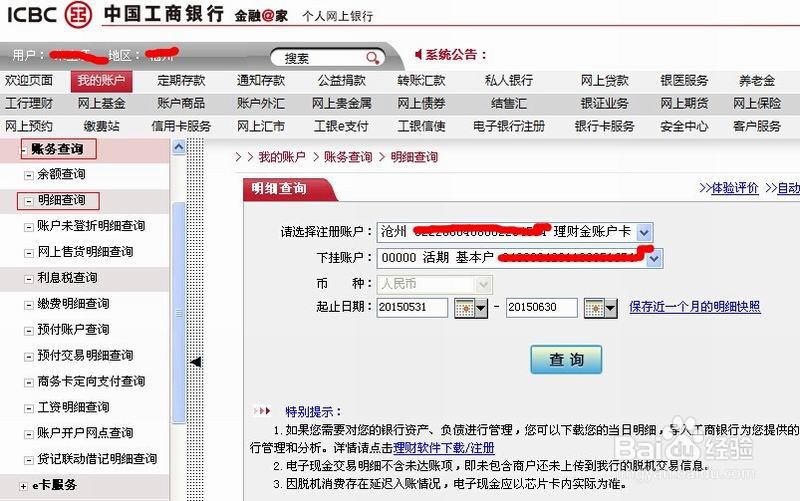Viewport: 800px width, 501px height.
Task: Click the start date input field 20150531
Action: pyautogui.click(x=412, y=307)
